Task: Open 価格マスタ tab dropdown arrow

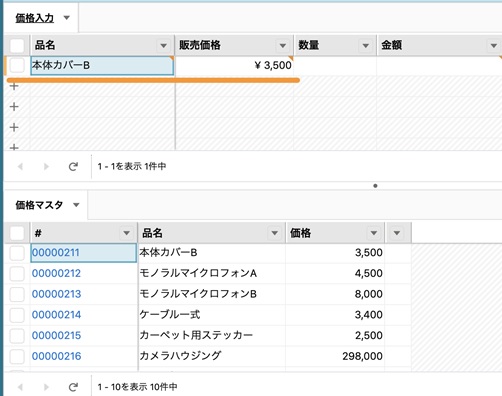Action: [76, 205]
